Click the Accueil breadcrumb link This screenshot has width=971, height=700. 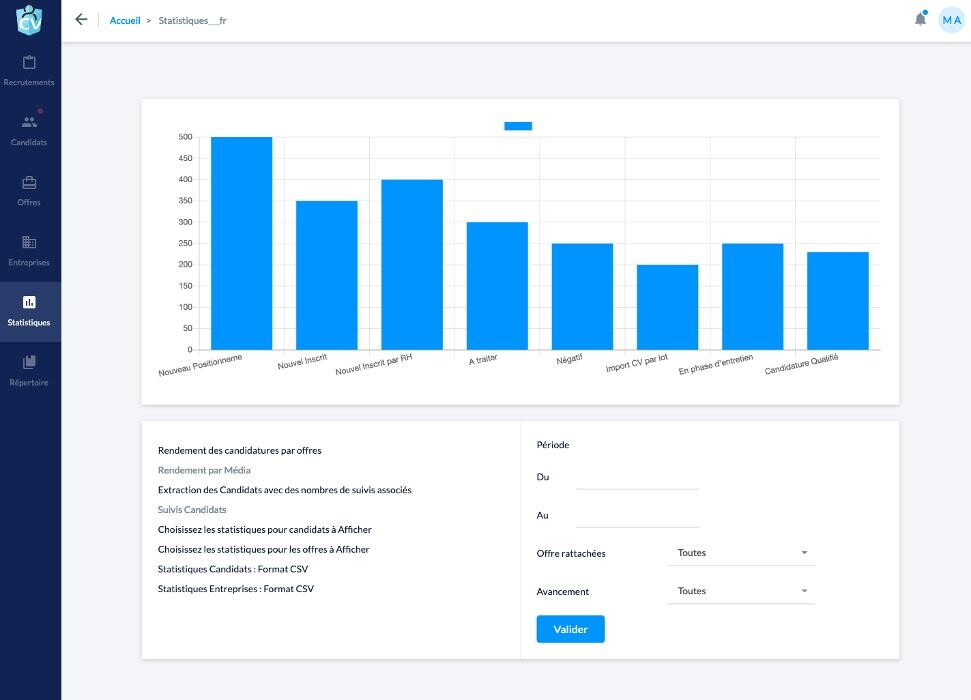point(125,21)
